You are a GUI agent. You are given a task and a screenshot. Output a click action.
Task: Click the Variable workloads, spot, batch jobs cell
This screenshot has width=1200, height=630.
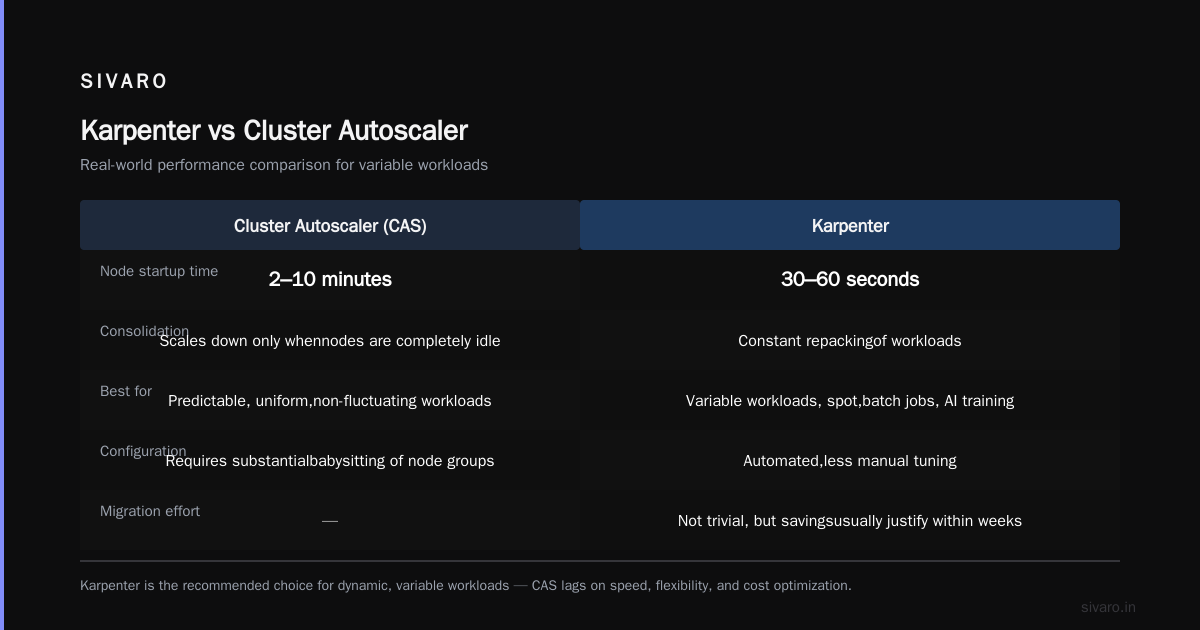pyautogui.click(x=850, y=401)
